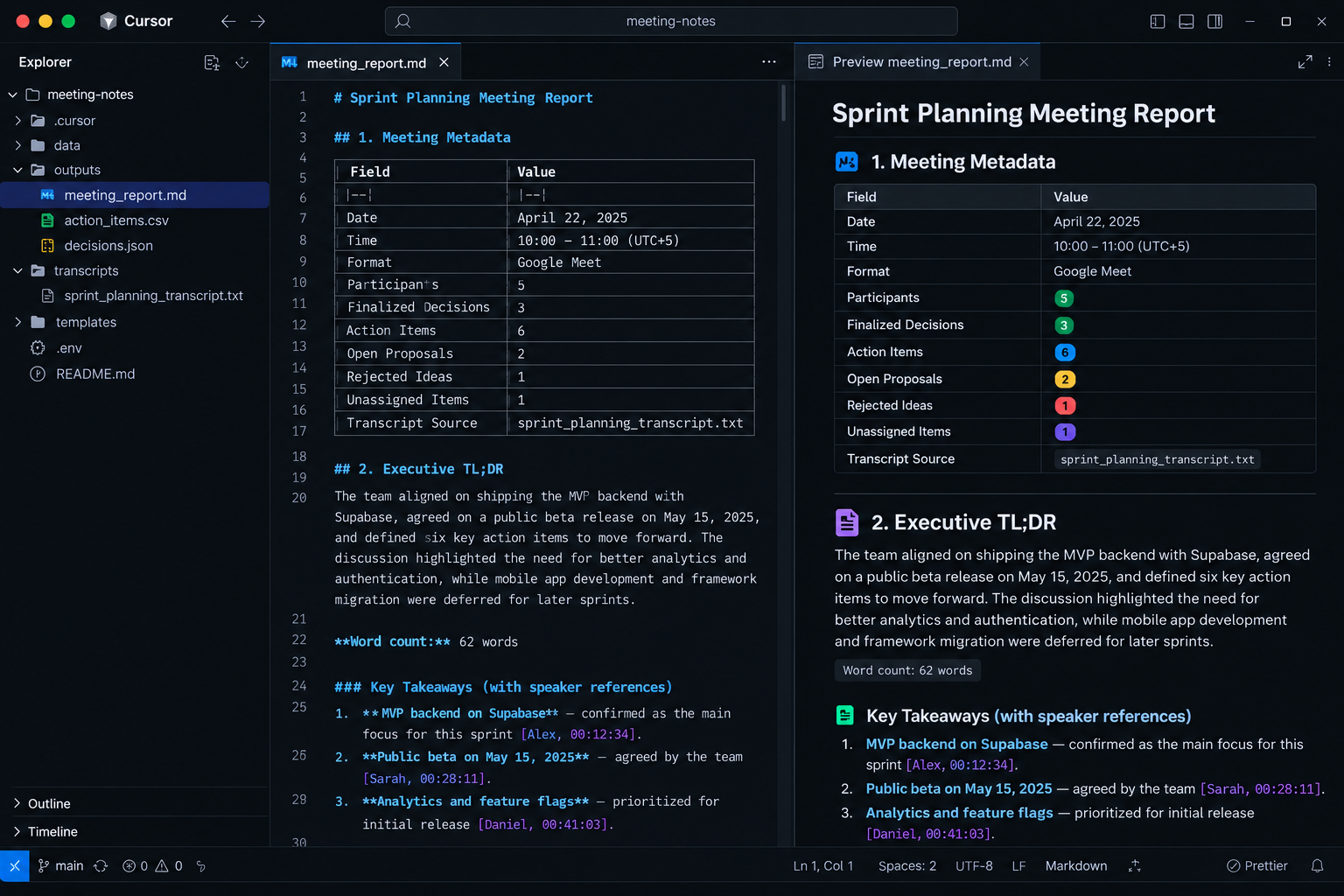Open the .env file in Explorer

135,348
